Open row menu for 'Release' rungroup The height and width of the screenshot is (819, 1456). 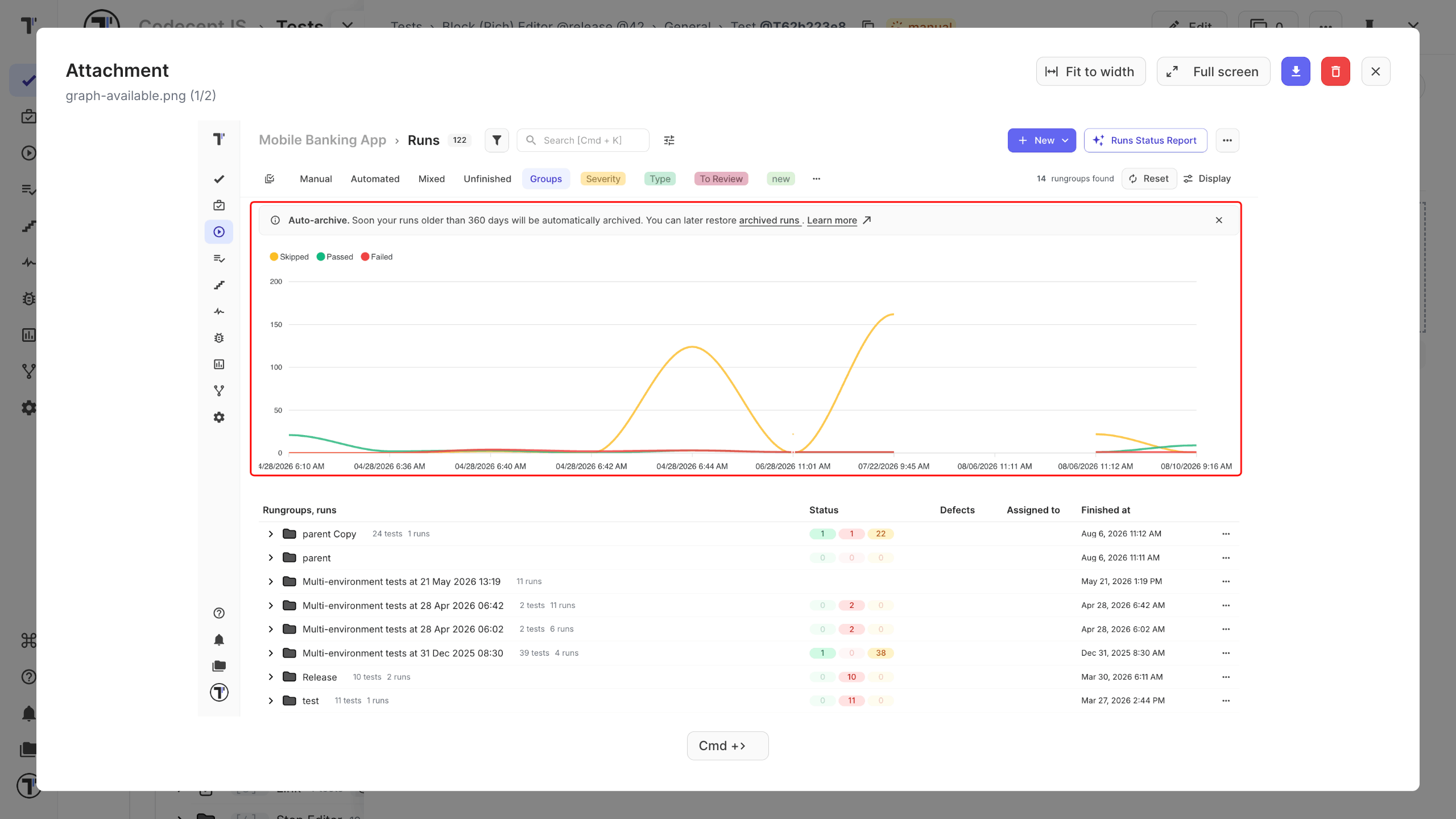(x=1226, y=677)
